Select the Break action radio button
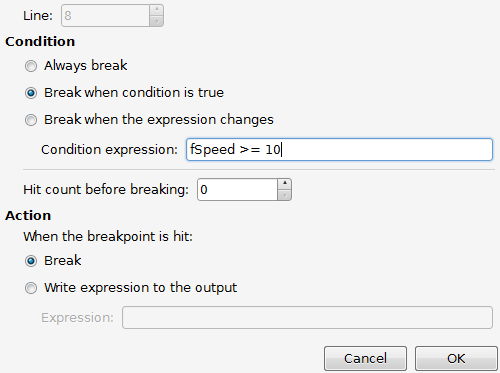Screen dimensions: 500x373 [x=31, y=261]
